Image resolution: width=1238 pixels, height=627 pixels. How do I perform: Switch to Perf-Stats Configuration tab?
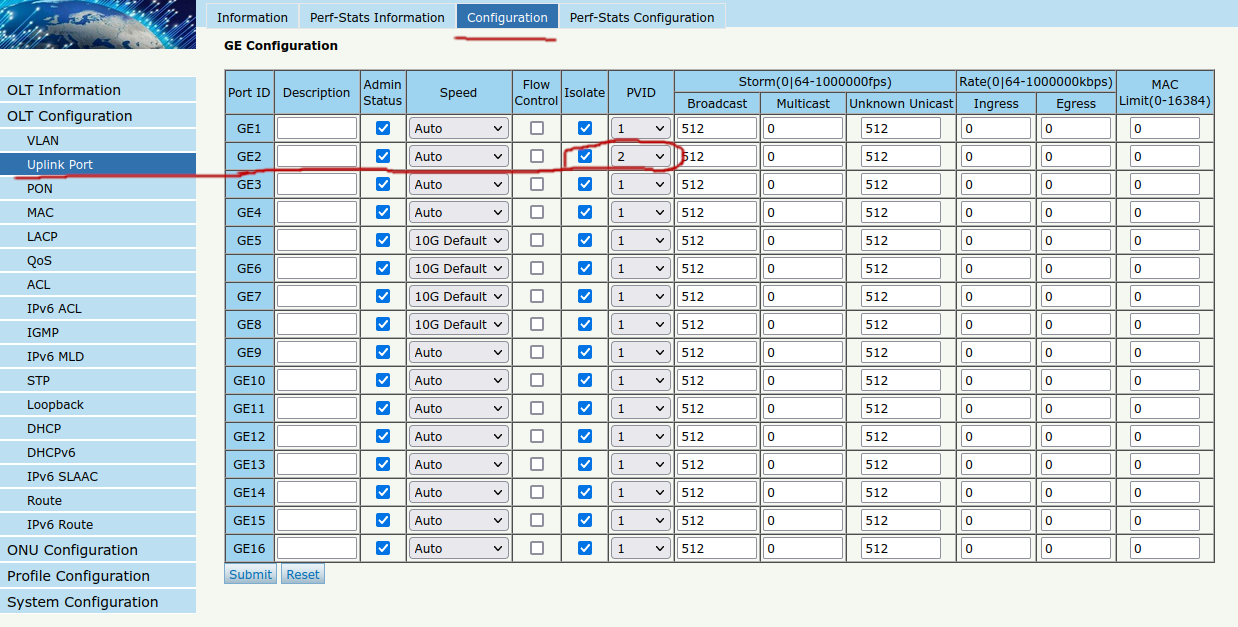click(x=641, y=17)
